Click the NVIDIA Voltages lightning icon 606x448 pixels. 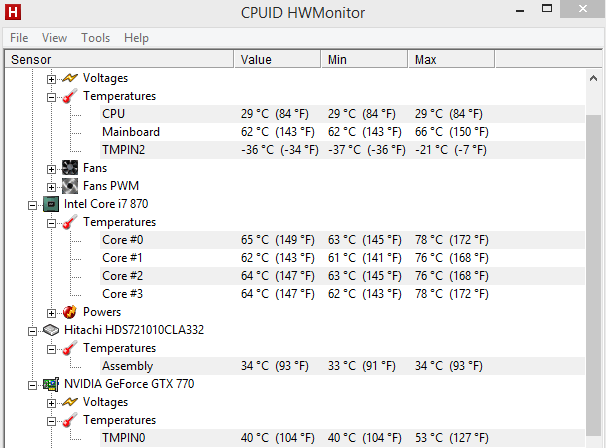pos(70,402)
